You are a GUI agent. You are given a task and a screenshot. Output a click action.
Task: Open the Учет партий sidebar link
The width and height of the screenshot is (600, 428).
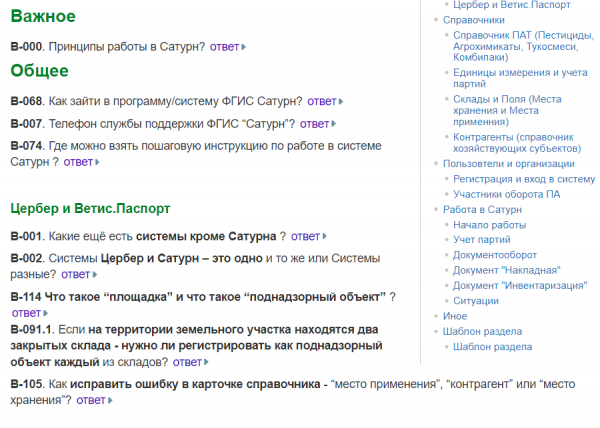click(x=481, y=240)
